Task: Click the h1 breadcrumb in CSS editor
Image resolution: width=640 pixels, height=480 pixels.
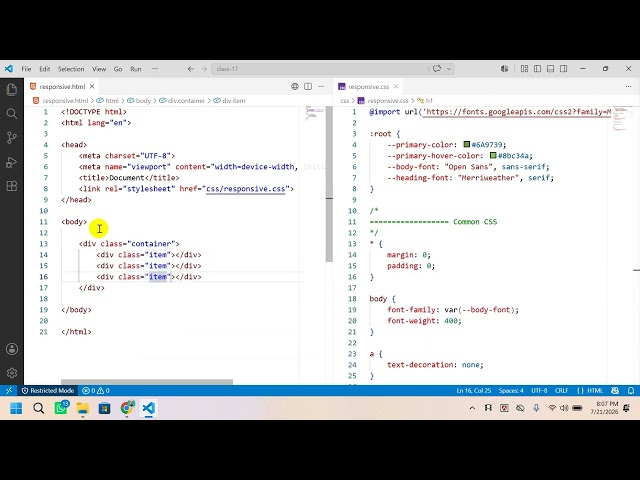Action: tap(429, 100)
